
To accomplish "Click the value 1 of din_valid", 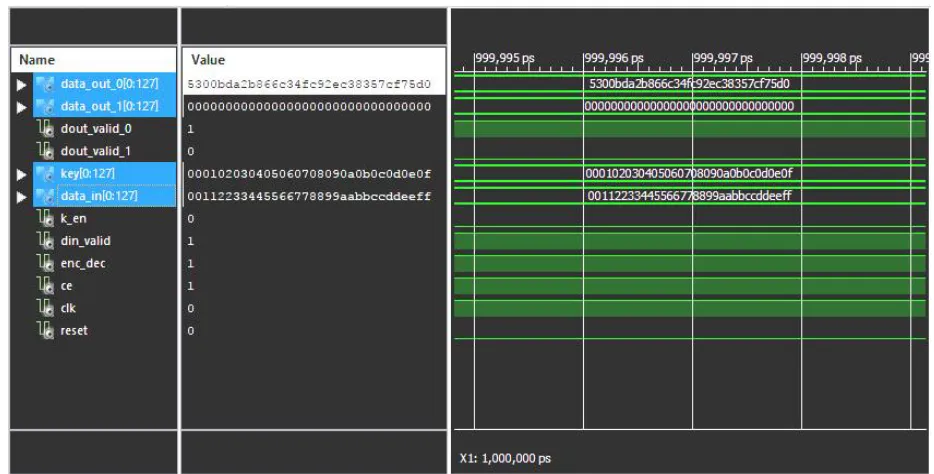I will (x=191, y=241).
